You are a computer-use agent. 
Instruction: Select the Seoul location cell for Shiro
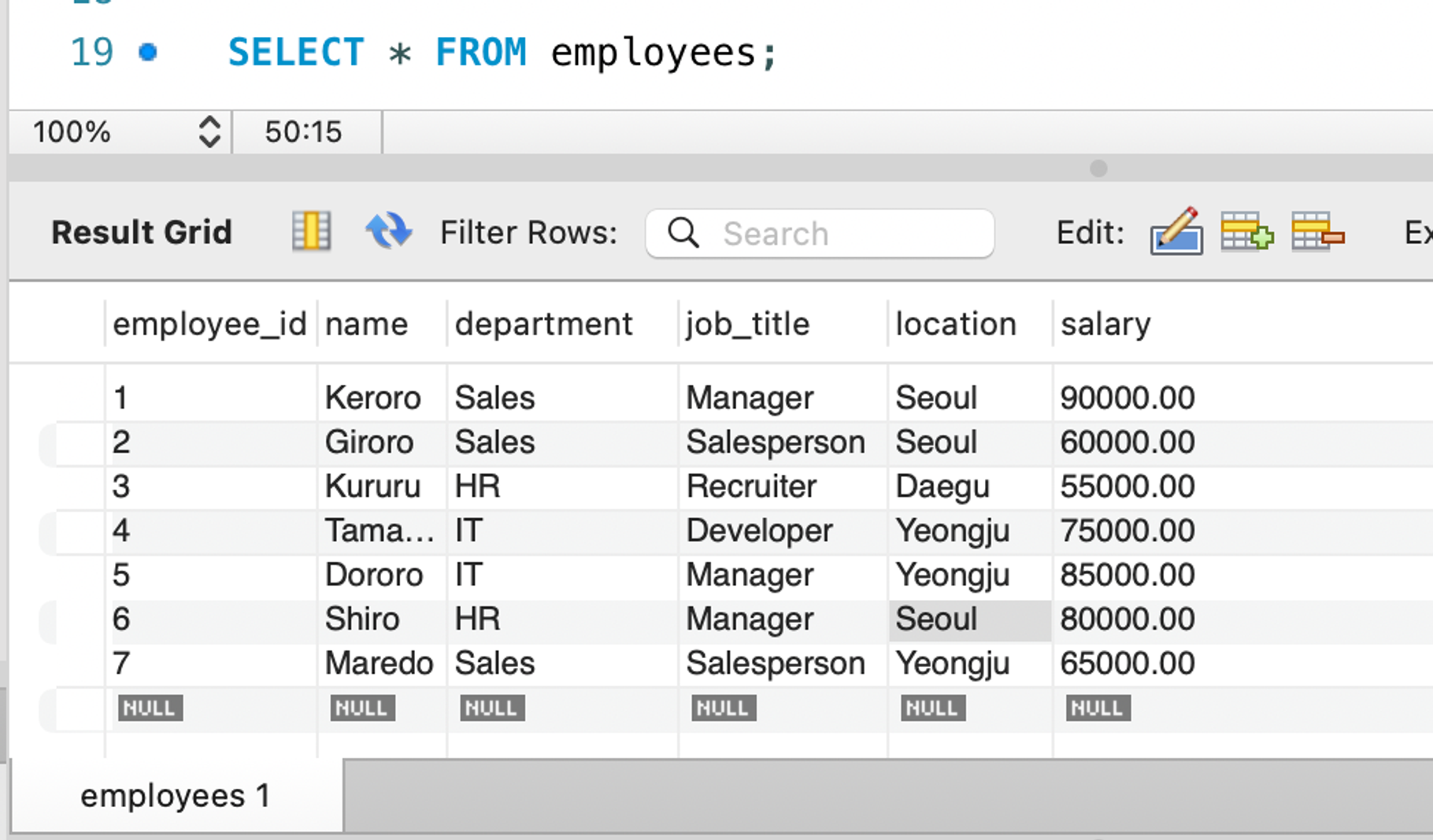pos(968,620)
